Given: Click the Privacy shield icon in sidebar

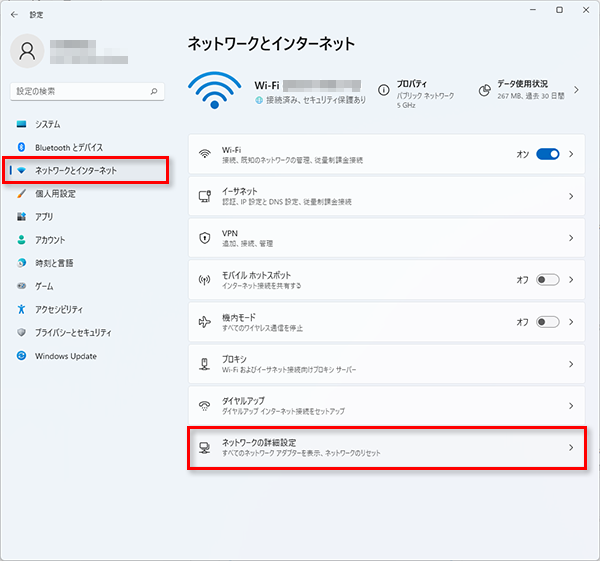Looking at the screenshot, I should point(21,332).
